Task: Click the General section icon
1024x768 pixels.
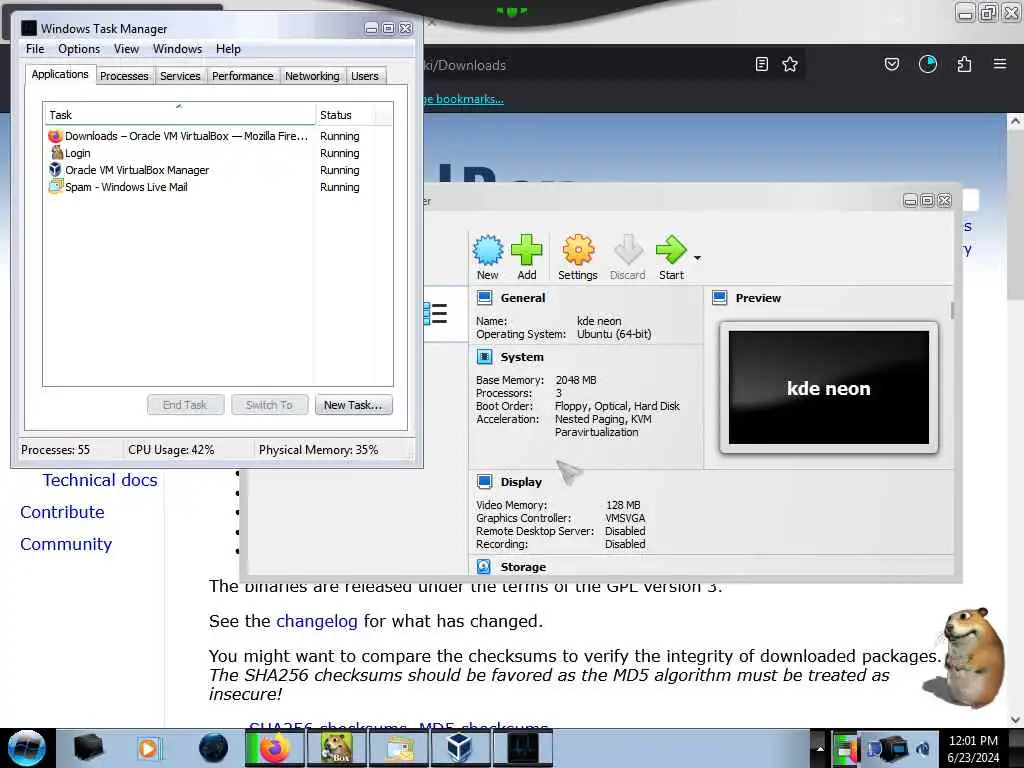Action: point(484,298)
